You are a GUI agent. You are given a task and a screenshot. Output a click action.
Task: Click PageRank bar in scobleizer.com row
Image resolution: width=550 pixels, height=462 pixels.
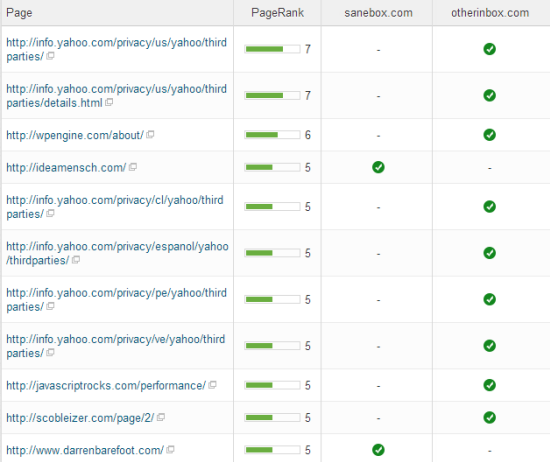[272, 417]
